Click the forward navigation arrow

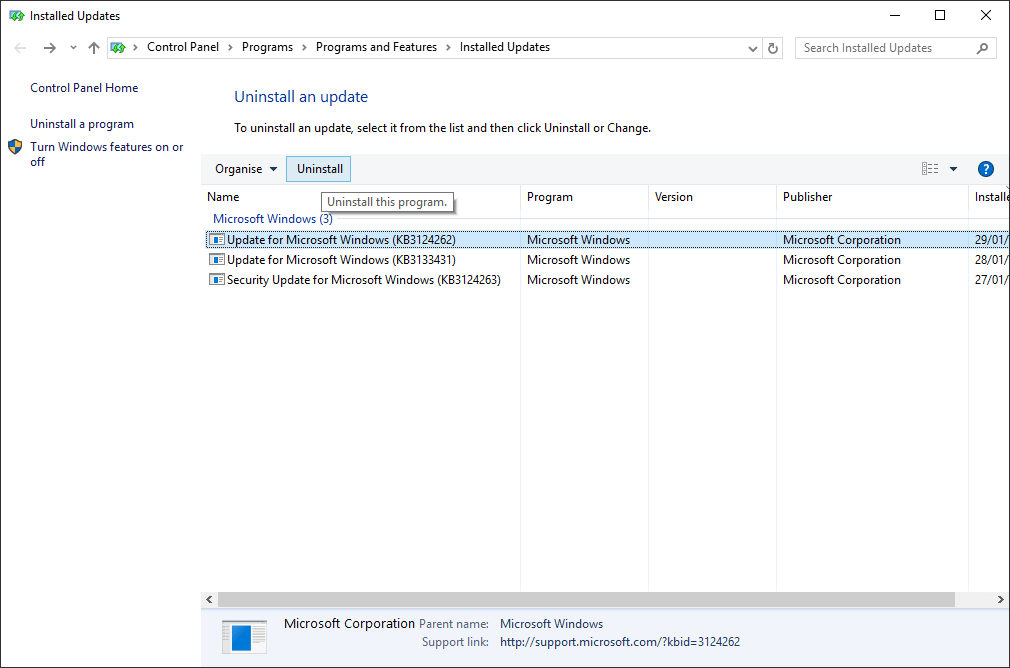50,48
